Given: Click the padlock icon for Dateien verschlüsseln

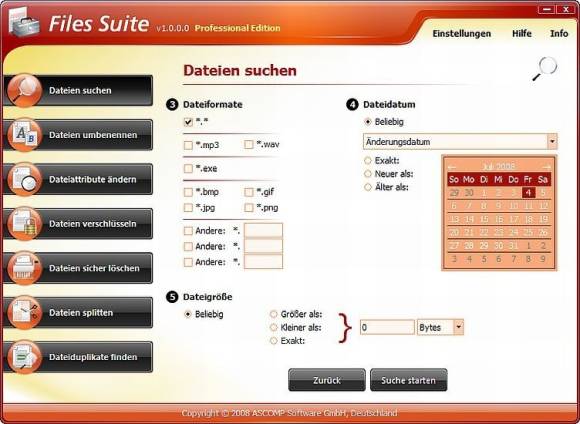Looking at the screenshot, I should click(24, 223).
